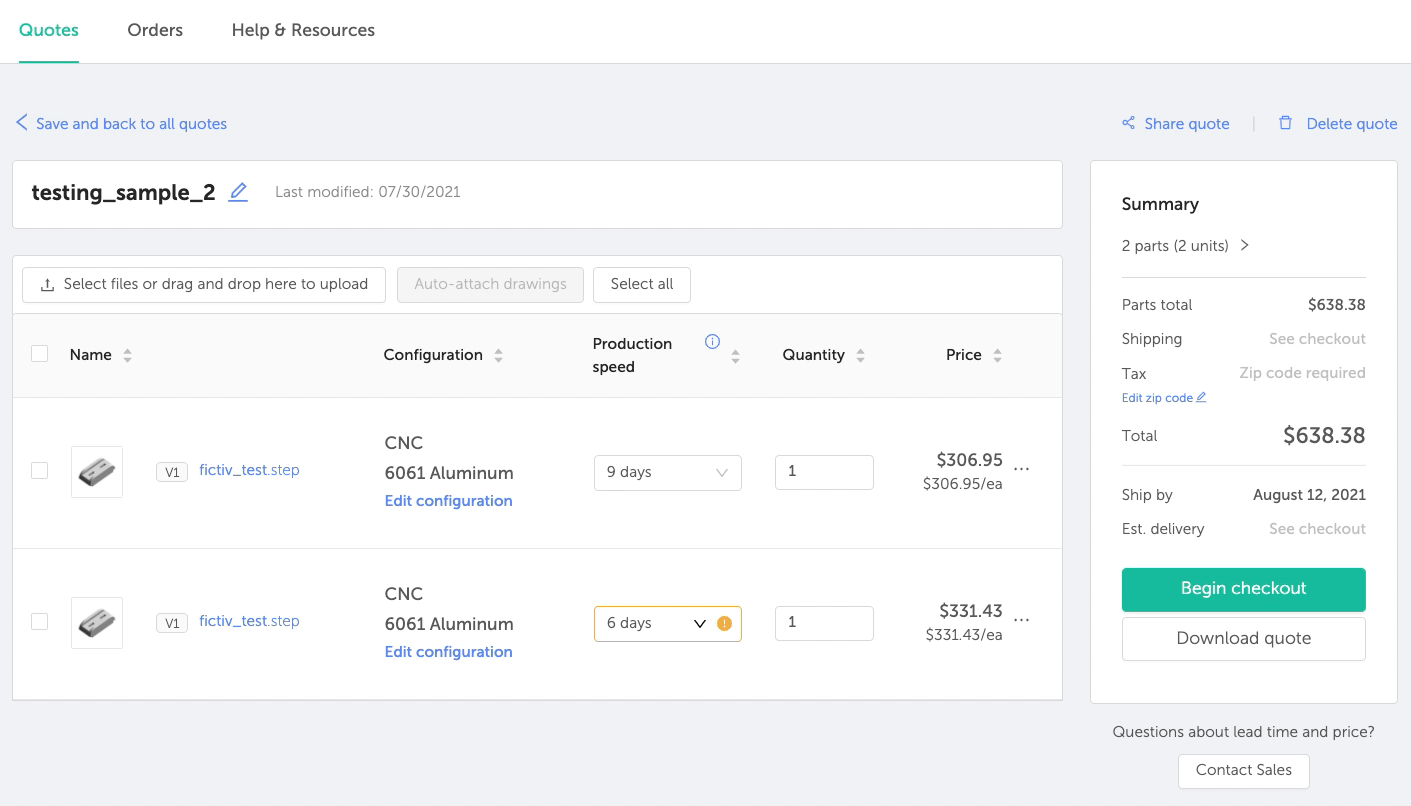
Task: Open the three-dots menu for the $306.95 part
Action: [x=1021, y=469]
